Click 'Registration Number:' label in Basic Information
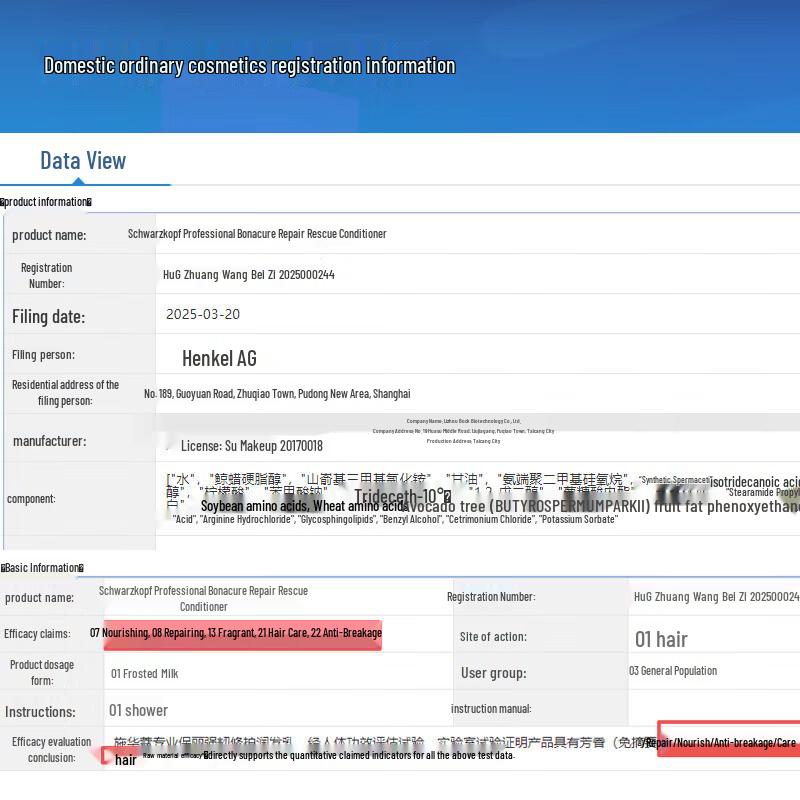 pos(491,596)
